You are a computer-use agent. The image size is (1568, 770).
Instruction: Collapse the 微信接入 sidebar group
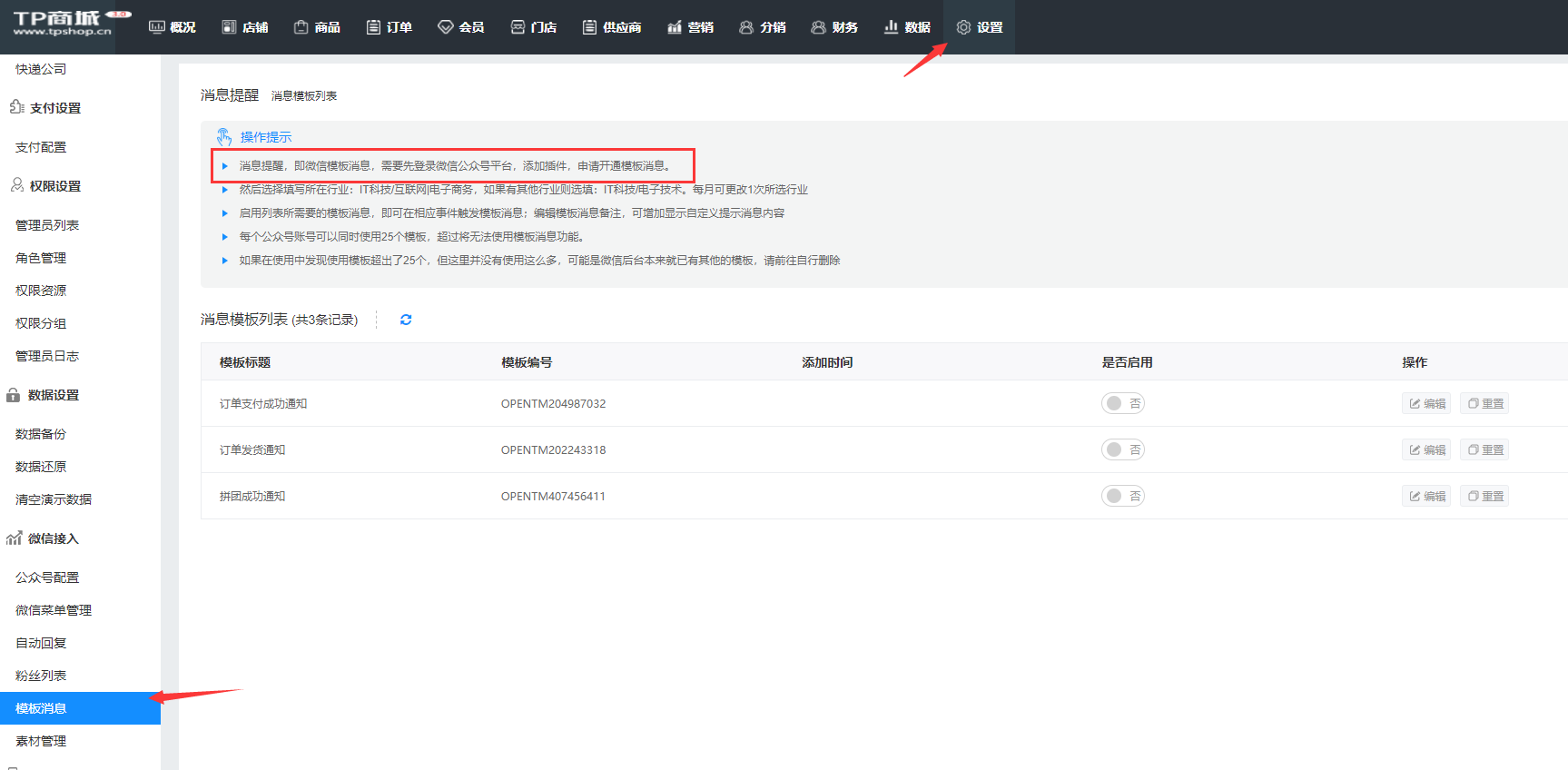click(x=53, y=538)
